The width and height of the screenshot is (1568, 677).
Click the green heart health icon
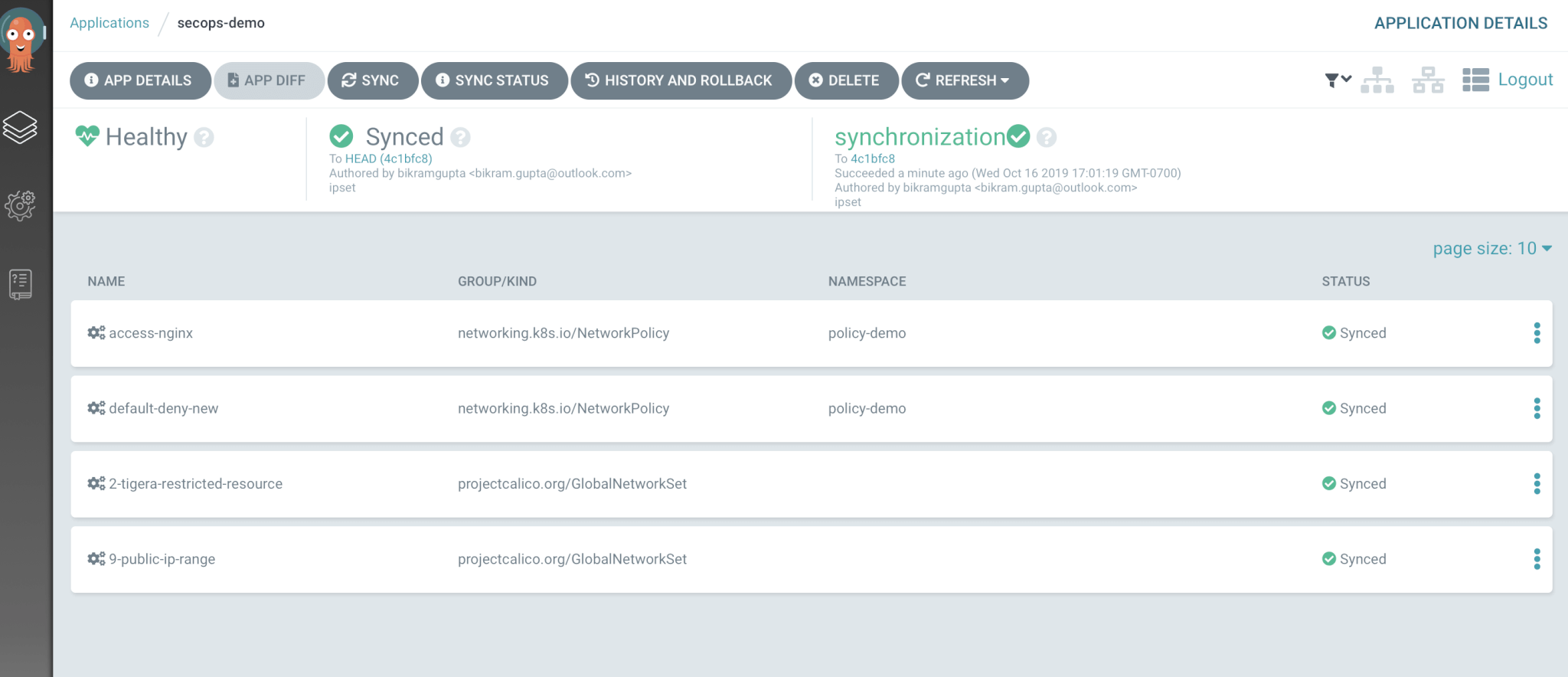click(x=87, y=136)
